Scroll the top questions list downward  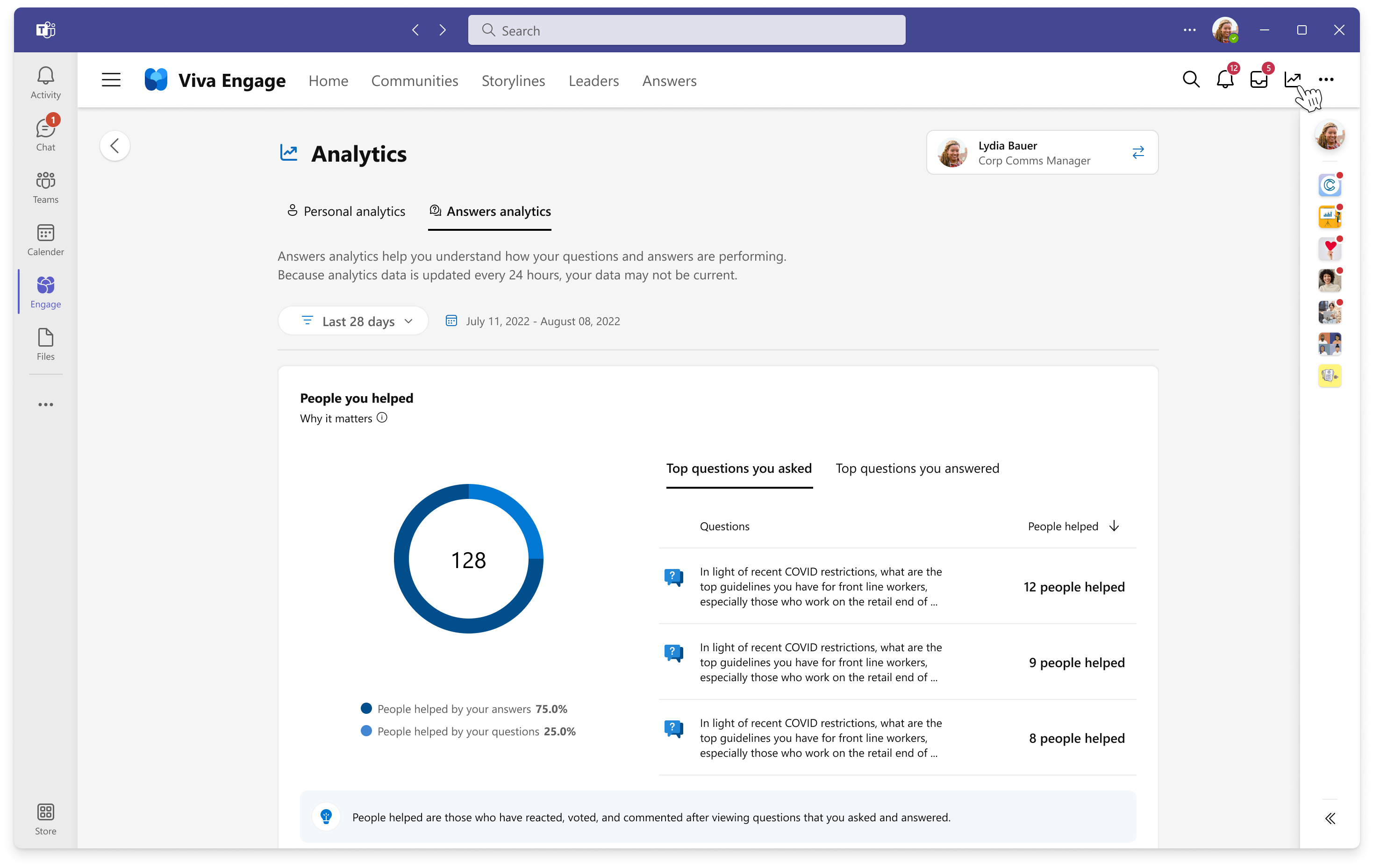[x=1113, y=526]
